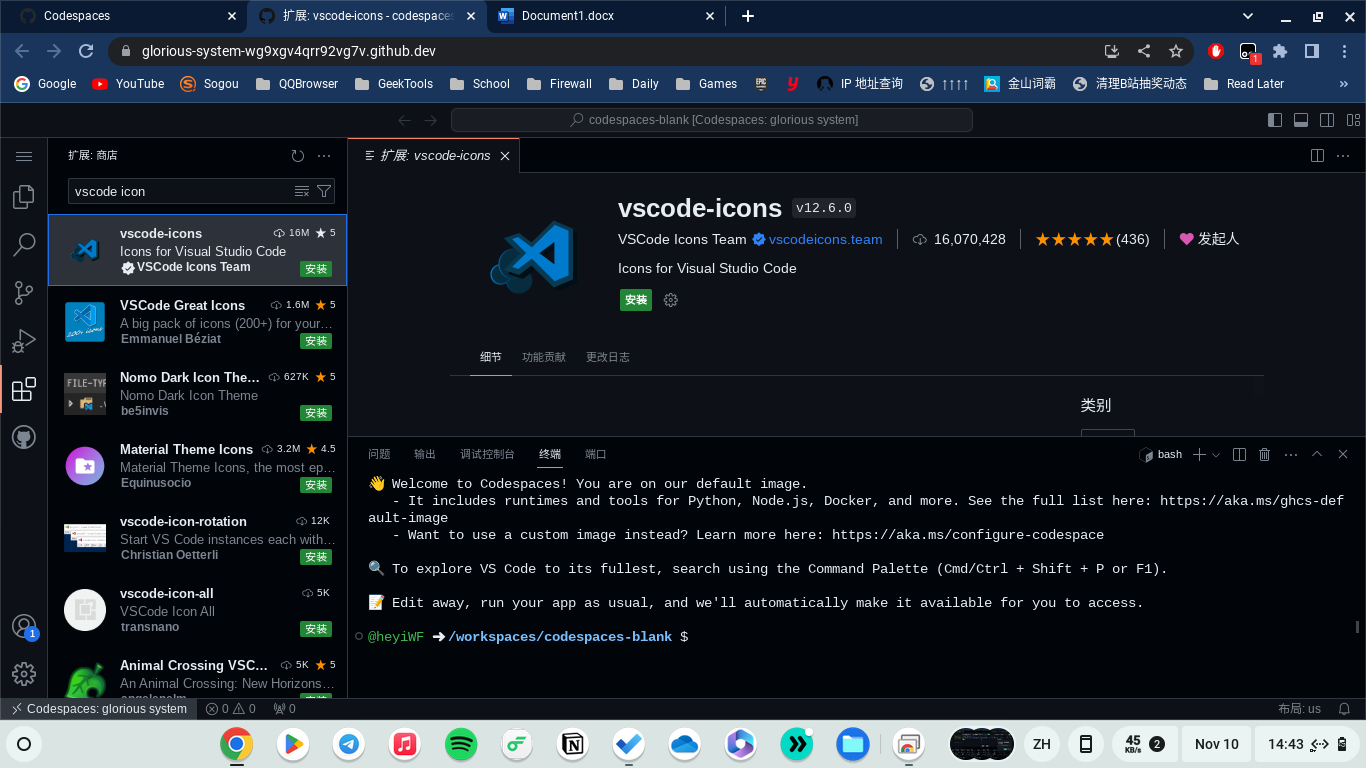Open notifications bell in status bar
Viewport: 1366px width, 768px height.
click(1343, 709)
